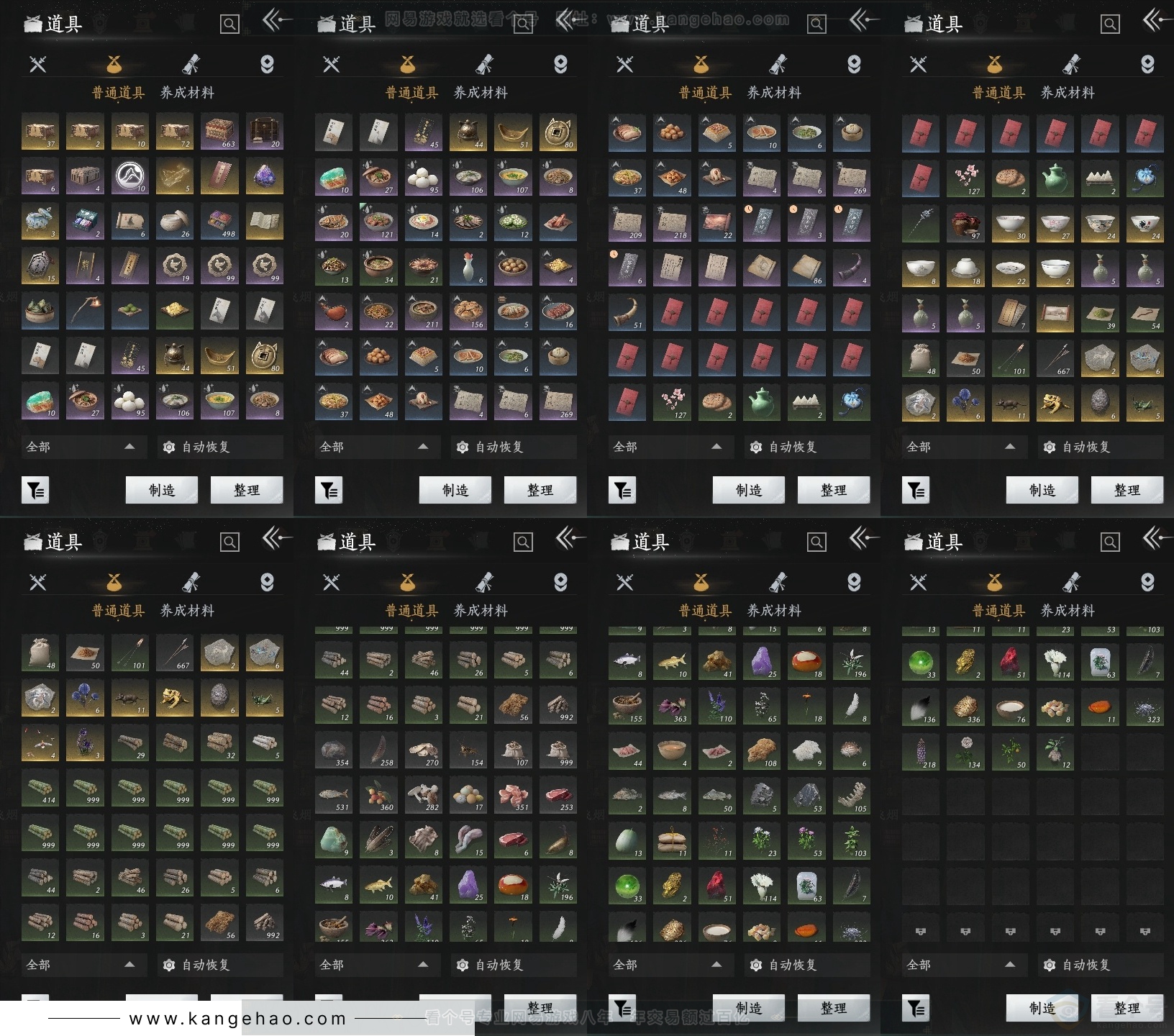Toggle 自动恢复 in the 97 jar panel
This screenshot has height=1036, width=1174.
click(x=1101, y=447)
